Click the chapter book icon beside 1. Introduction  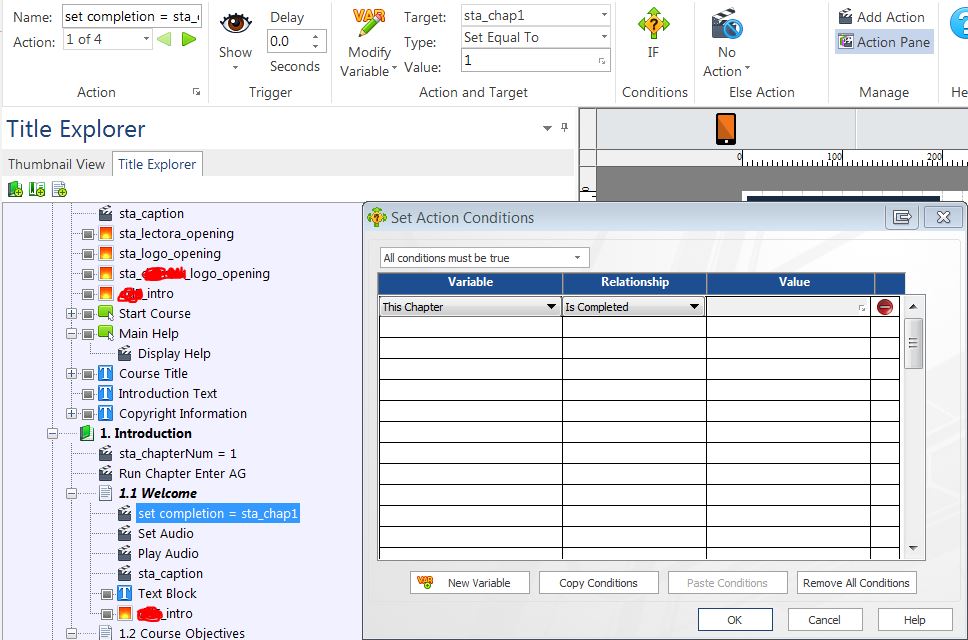87,433
